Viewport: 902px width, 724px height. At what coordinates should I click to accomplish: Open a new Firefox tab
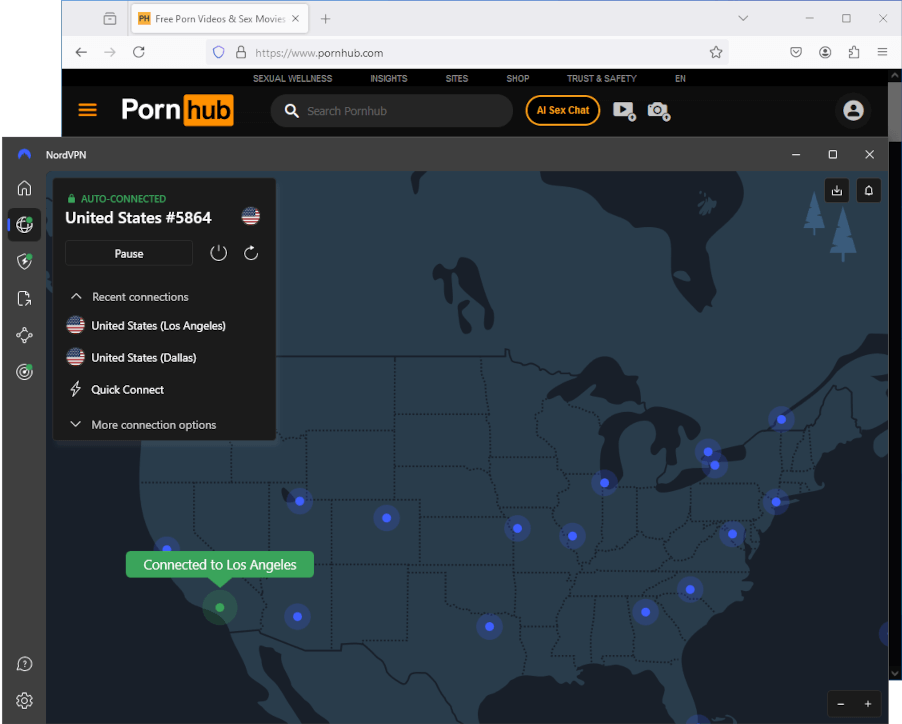click(x=326, y=19)
